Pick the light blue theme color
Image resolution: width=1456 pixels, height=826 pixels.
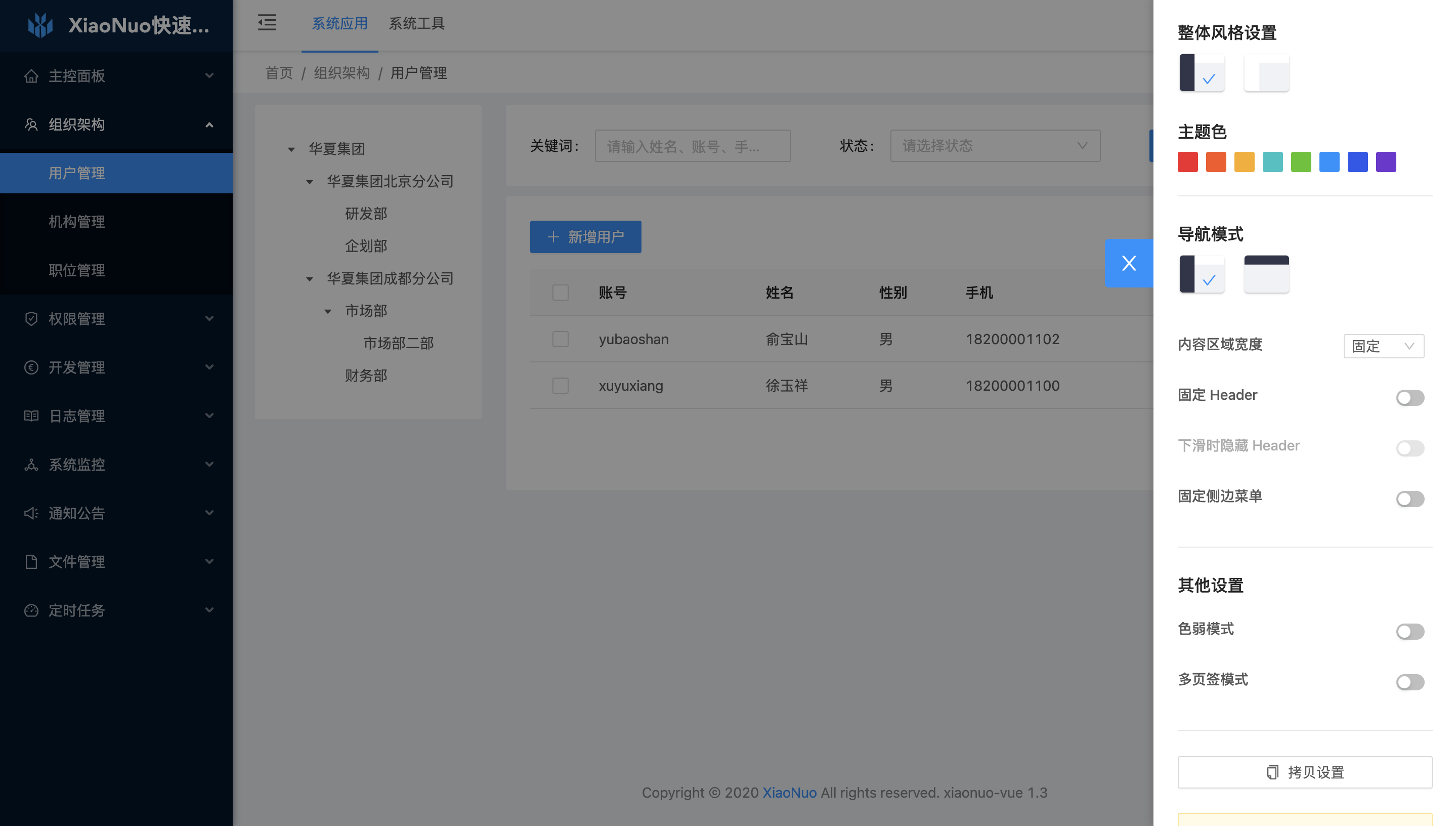1330,161
